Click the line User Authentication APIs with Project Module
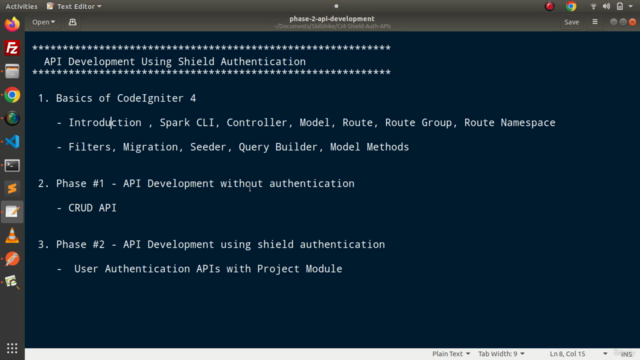Screen dimensions: 640x360 pos(208,269)
